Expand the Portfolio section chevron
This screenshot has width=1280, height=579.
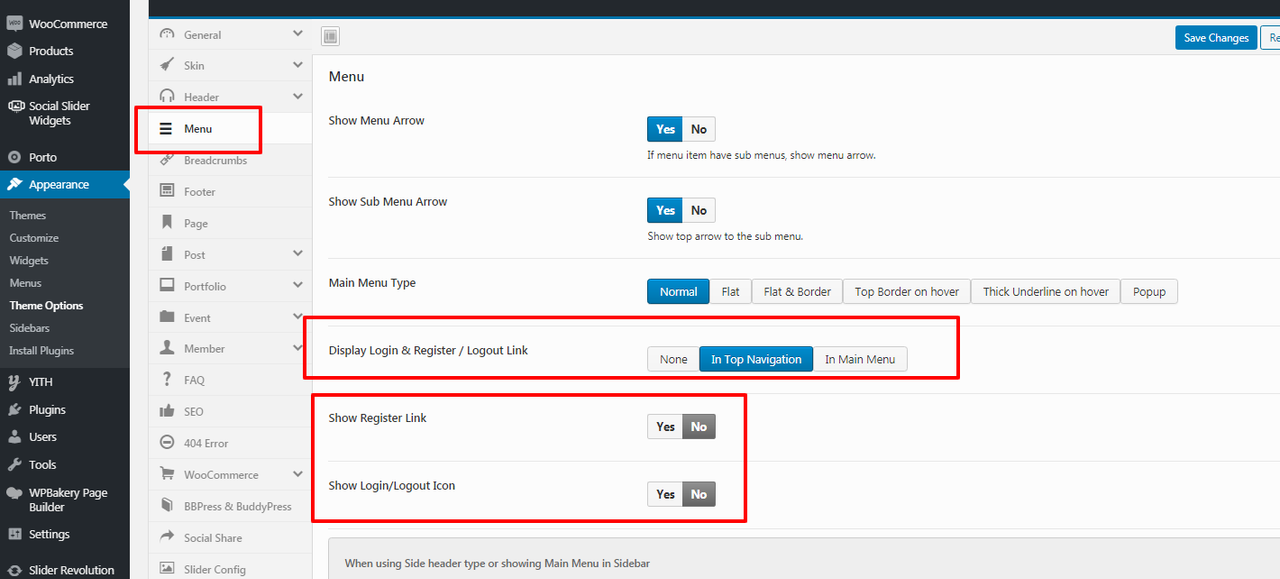click(298, 286)
